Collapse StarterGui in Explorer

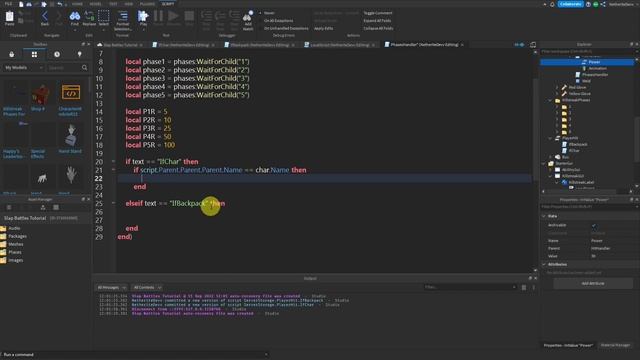[544, 163]
